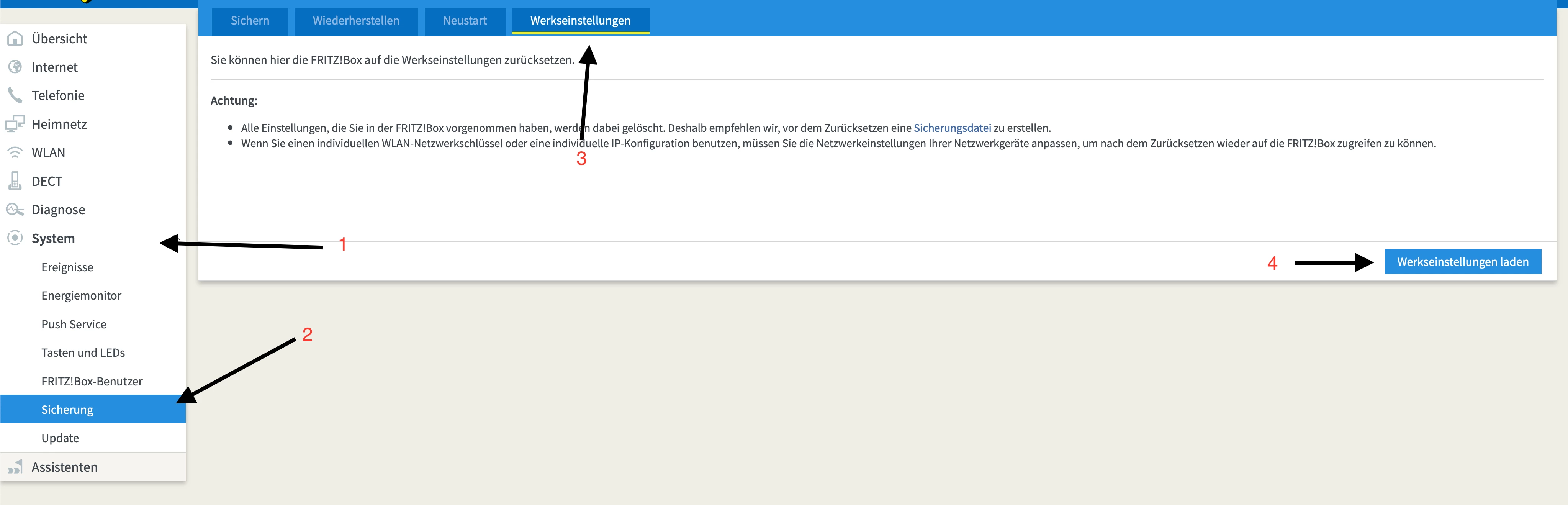
Task: Switch to the Sichern tab
Action: point(250,21)
